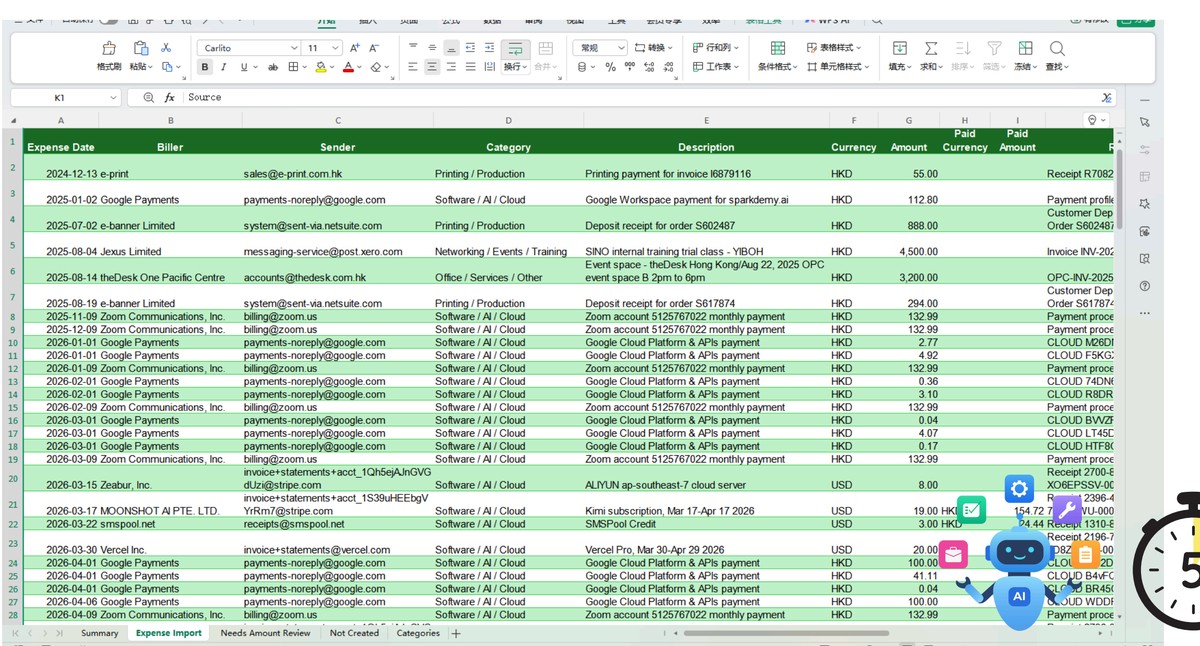
Task: Click the Freeze Panes (冻结) icon
Action: point(1025,48)
